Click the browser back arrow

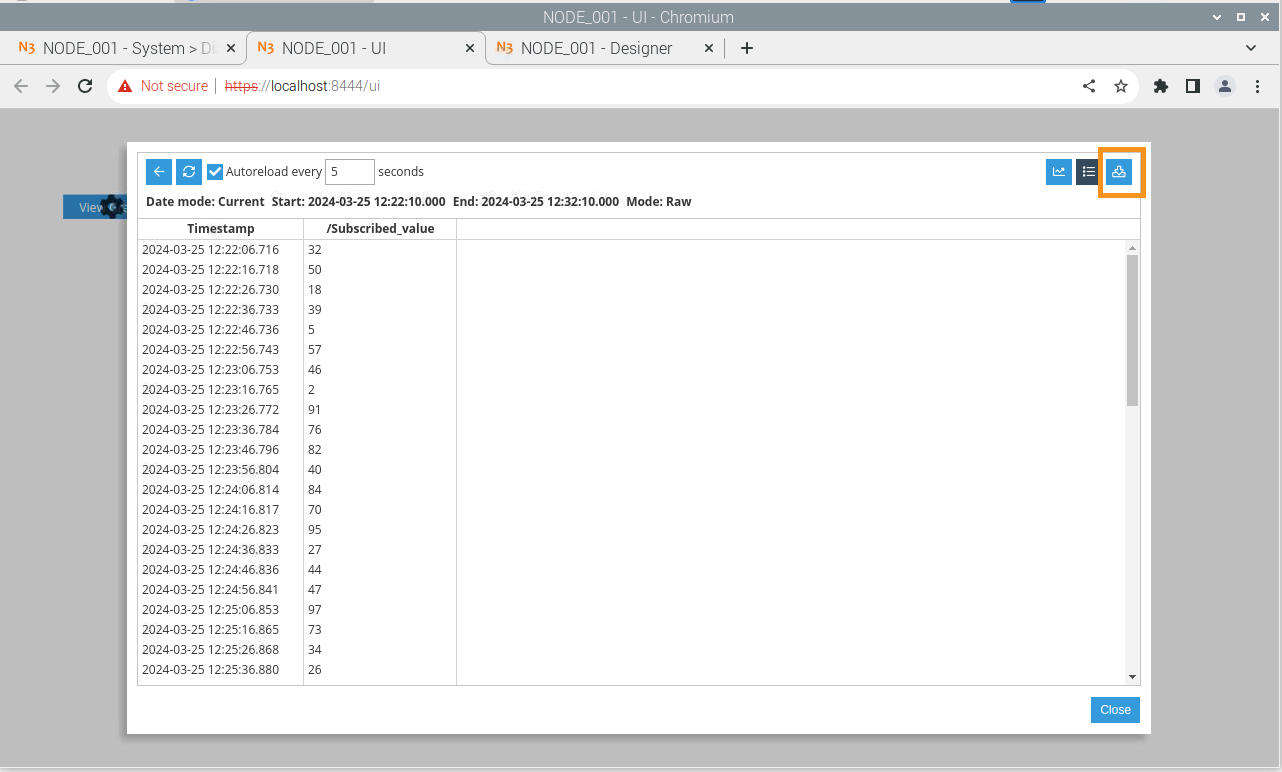pyautogui.click(x=21, y=86)
